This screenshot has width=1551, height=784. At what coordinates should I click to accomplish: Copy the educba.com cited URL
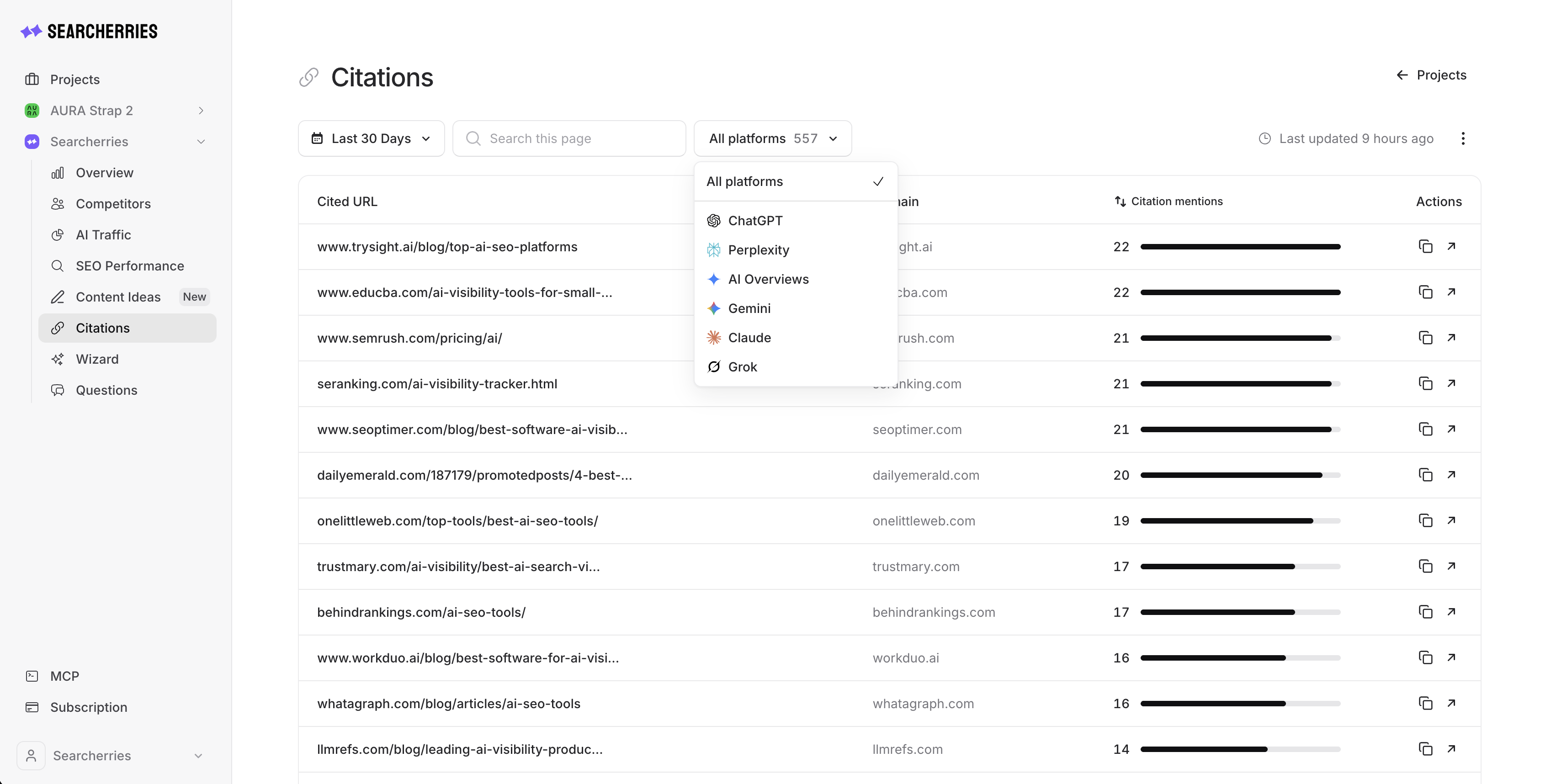[1425, 292]
